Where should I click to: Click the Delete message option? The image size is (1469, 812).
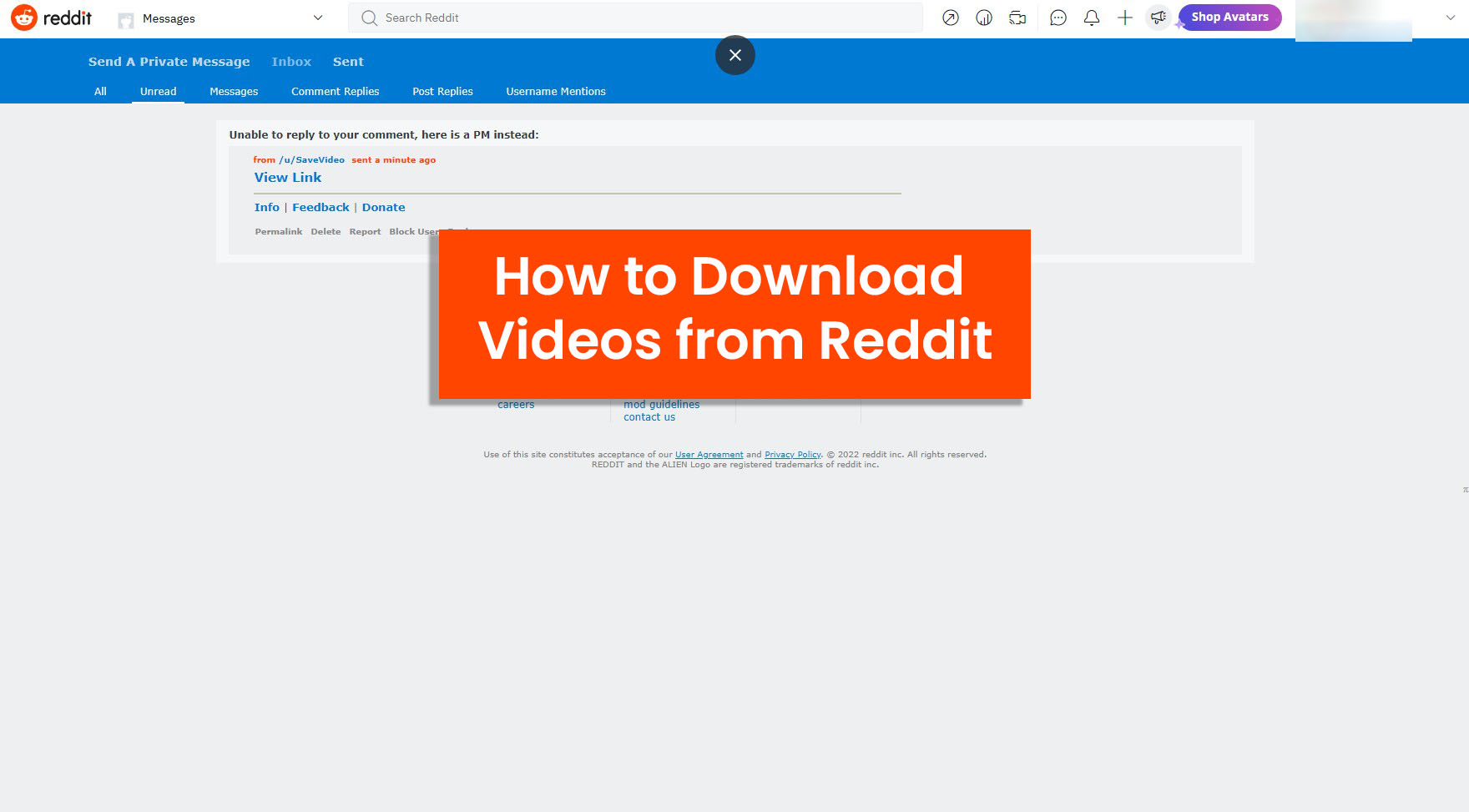pos(326,232)
